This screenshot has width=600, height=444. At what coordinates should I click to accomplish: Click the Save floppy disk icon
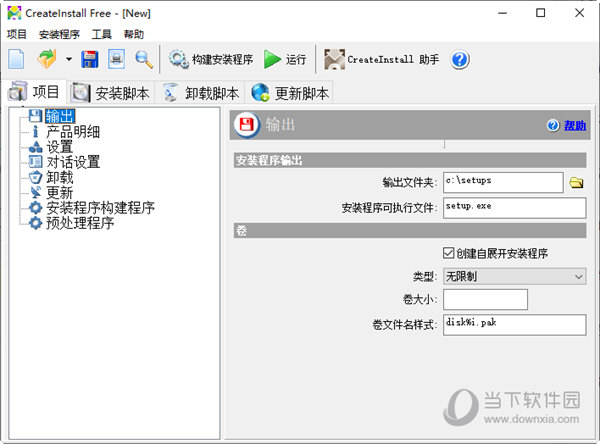pos(90,59)
